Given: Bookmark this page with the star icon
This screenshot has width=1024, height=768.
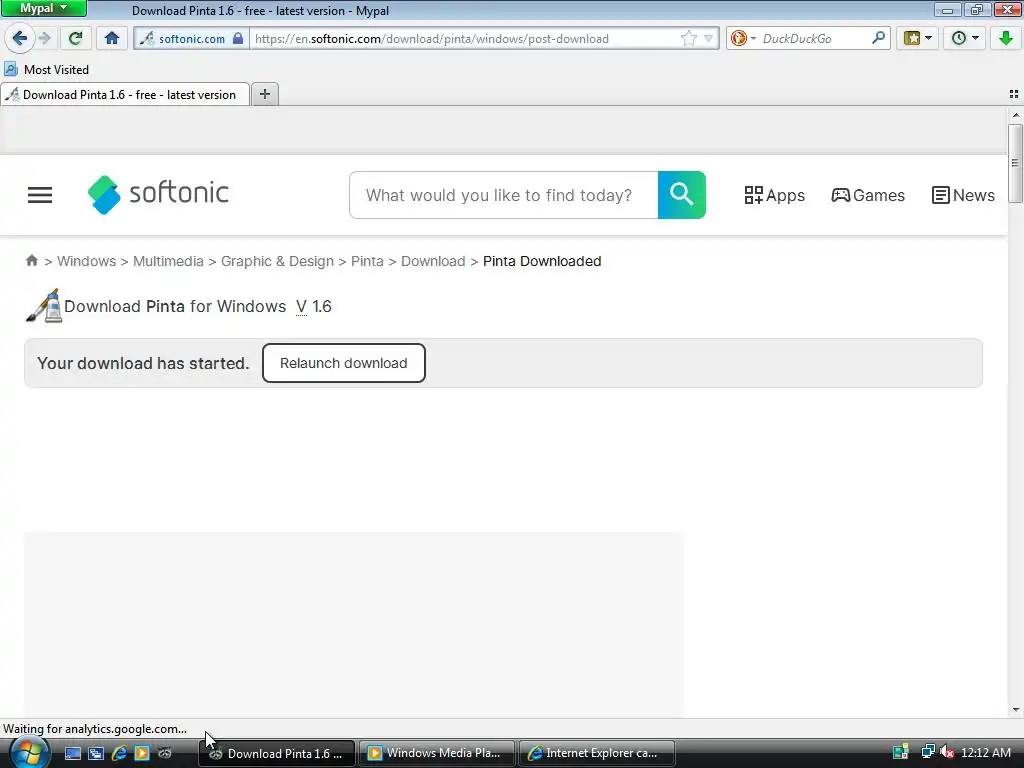Looking at the screenshot, I should click(x=688, y=39).
